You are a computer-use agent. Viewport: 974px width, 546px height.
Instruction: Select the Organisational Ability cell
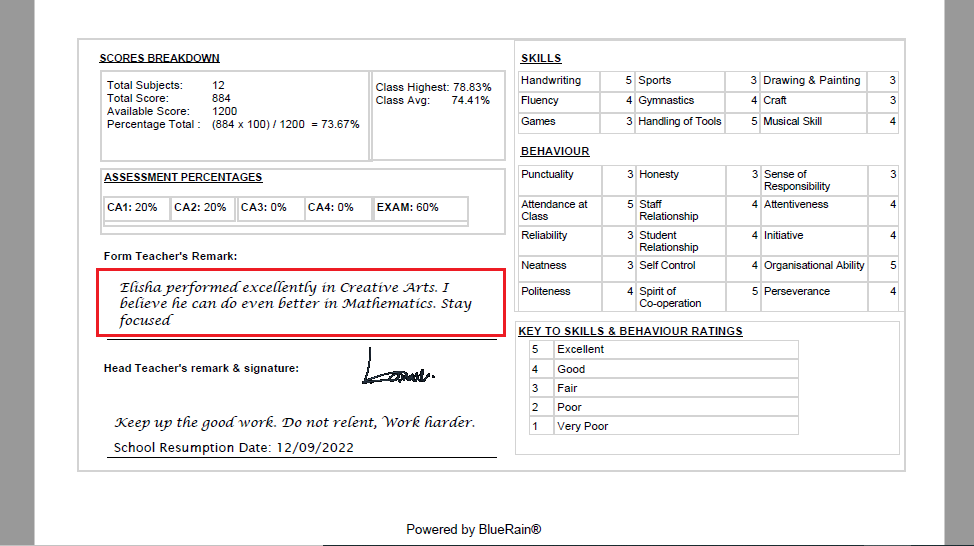(x=814, y=265)
